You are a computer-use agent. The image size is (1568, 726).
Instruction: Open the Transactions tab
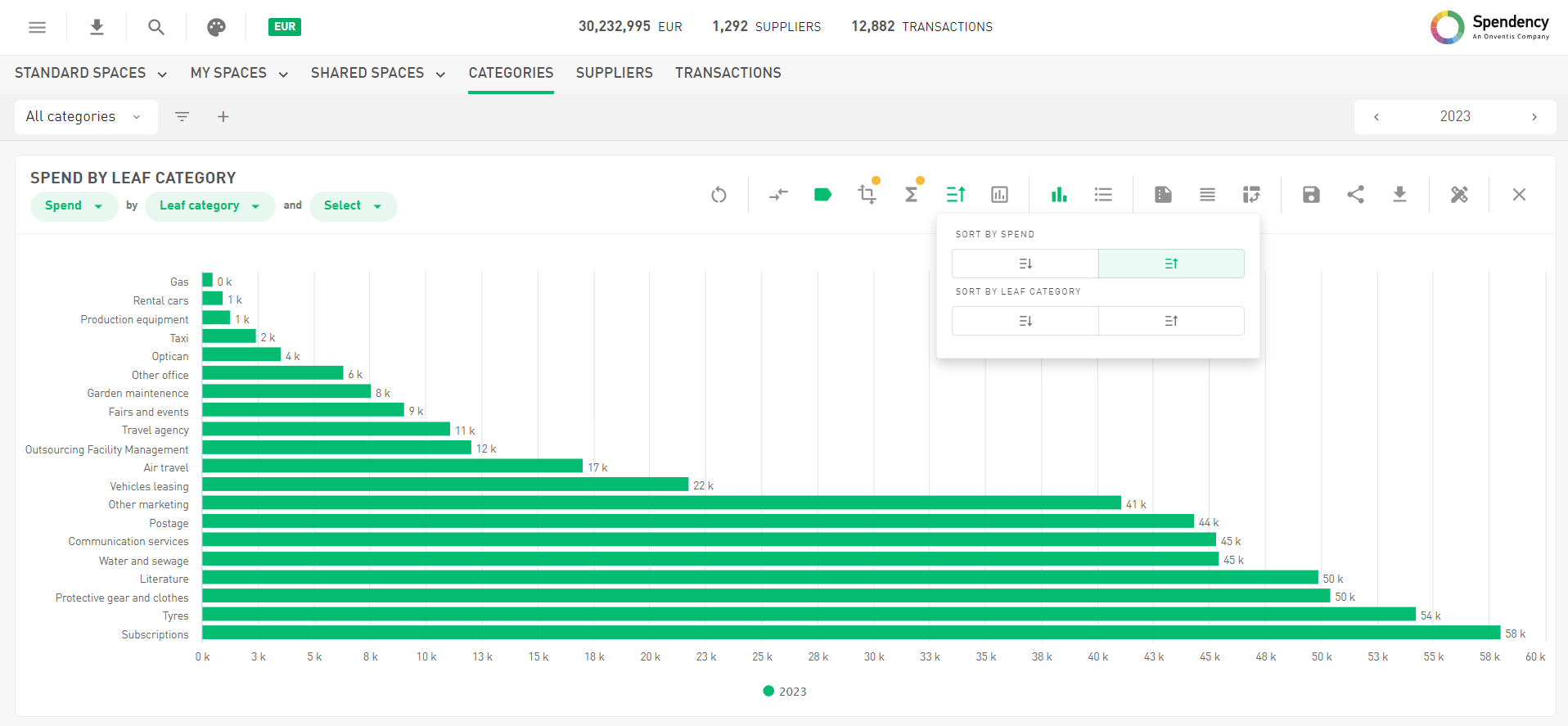coord(728,73)
